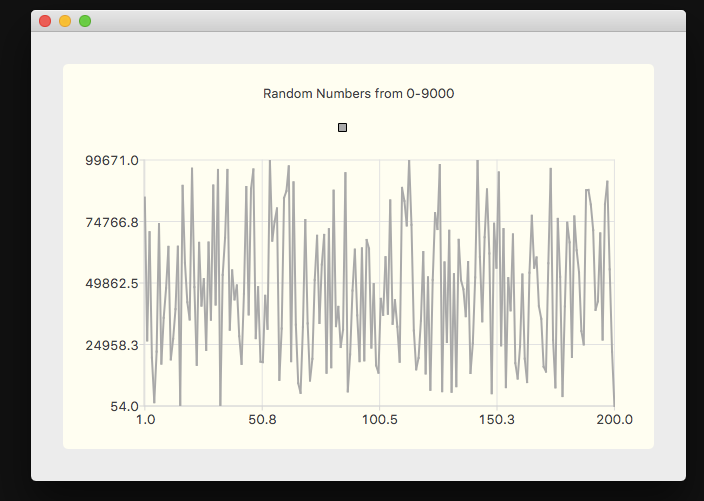Click the x-axis label 50.8
This screenshot has width=704, height=501.
pos(262,420)
